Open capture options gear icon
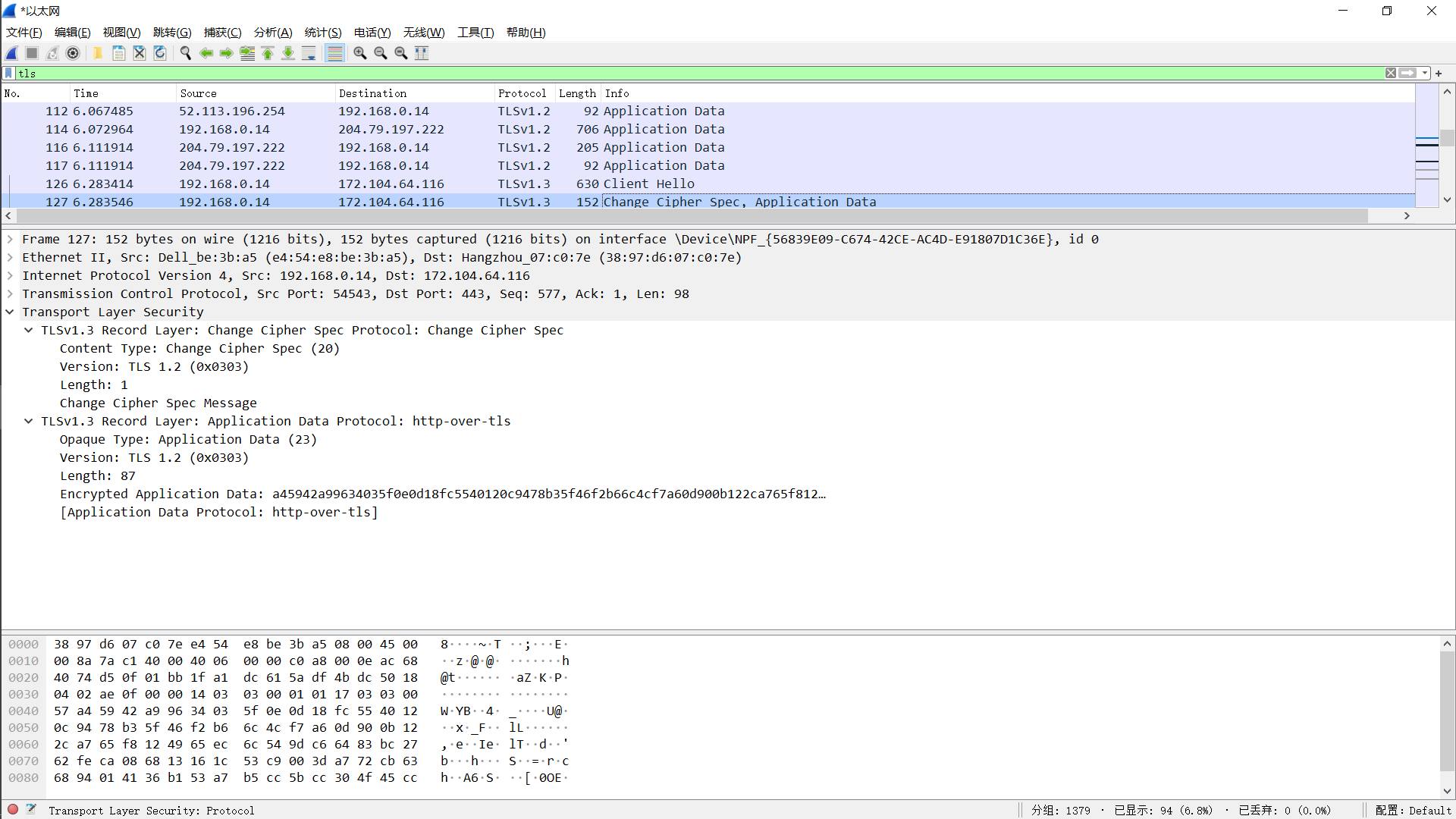The image size is (1456, 819). [73, 53]
